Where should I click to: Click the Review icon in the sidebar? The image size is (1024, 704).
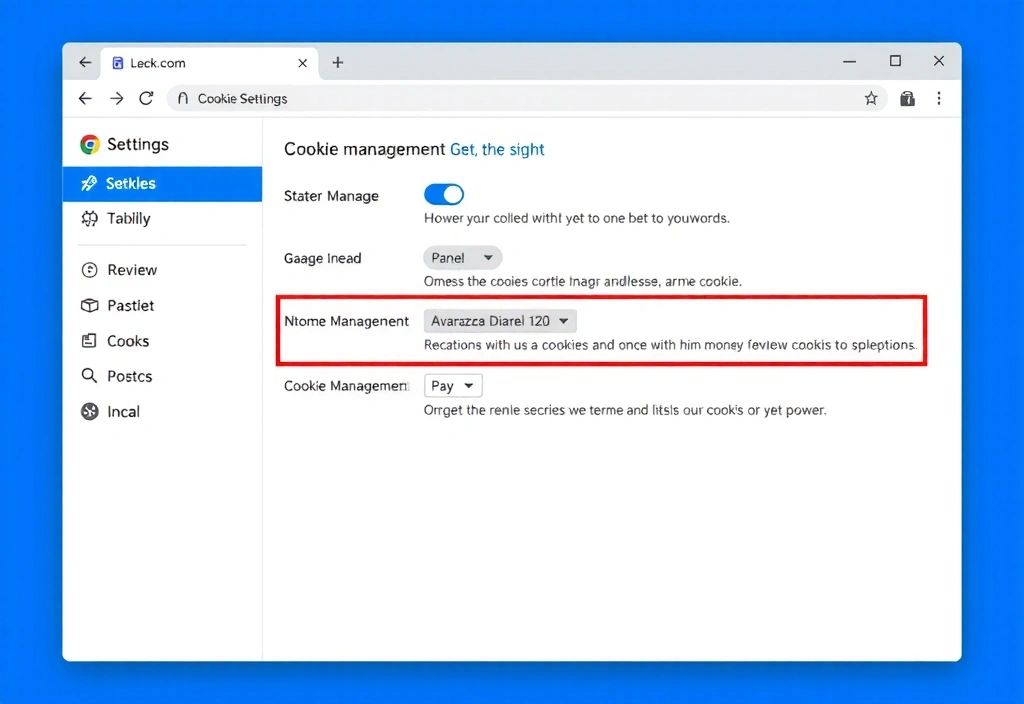pos(89,270)
